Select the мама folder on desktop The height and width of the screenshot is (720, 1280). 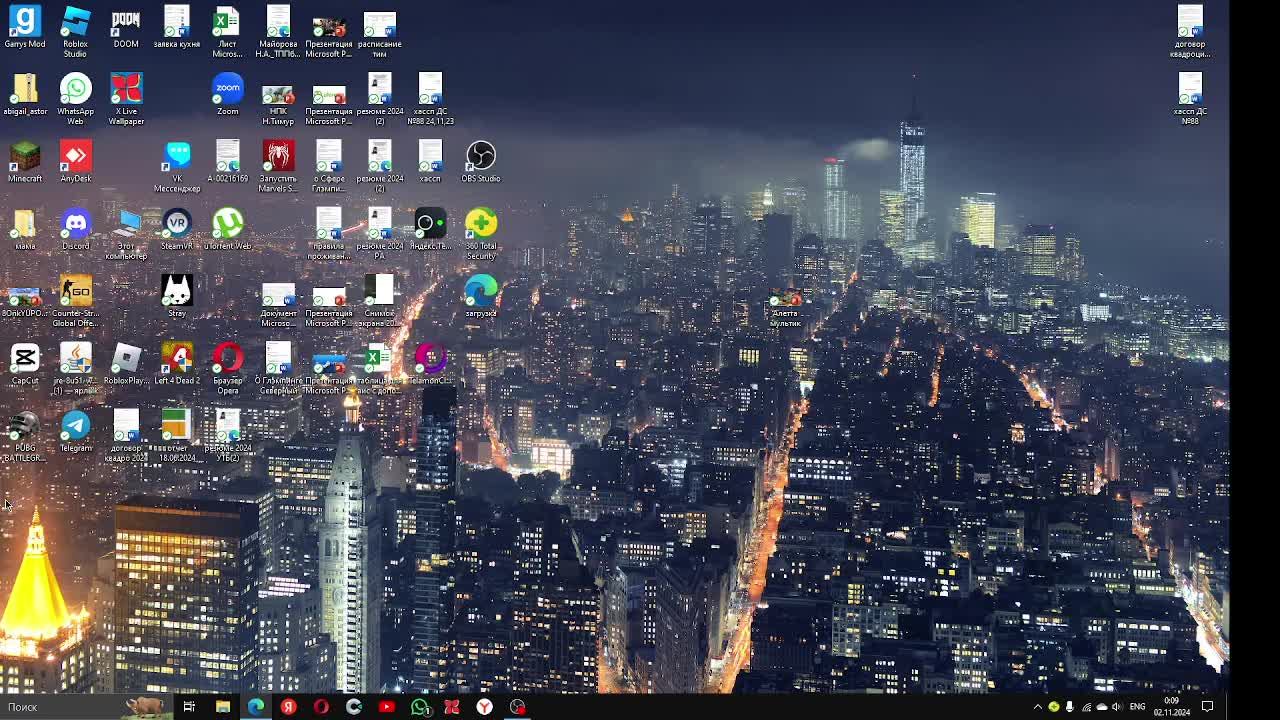25,230
